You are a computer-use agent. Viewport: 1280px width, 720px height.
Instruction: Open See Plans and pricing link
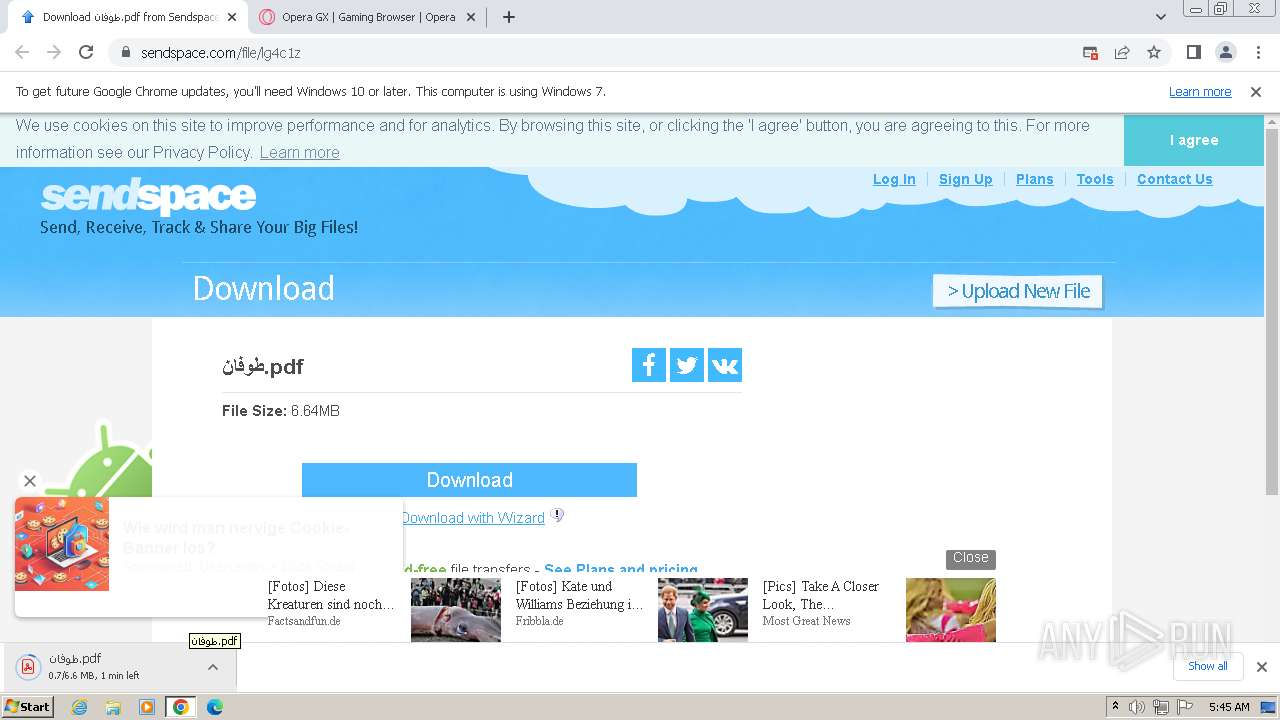click(x=621, y=569)
